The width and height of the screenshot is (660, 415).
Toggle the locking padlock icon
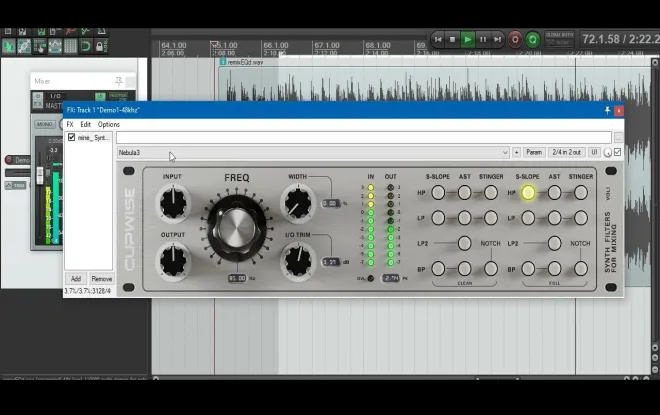(x=100, y=46)
